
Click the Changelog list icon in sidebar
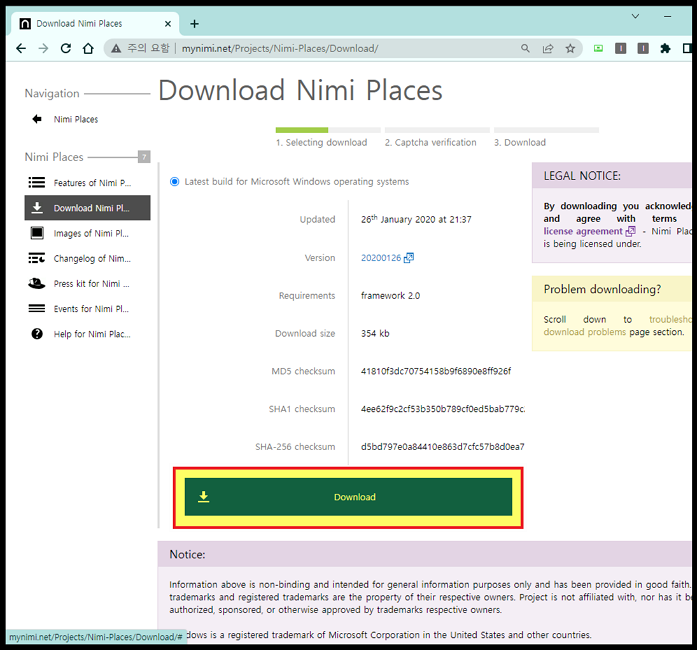click(x=36, y=258)
